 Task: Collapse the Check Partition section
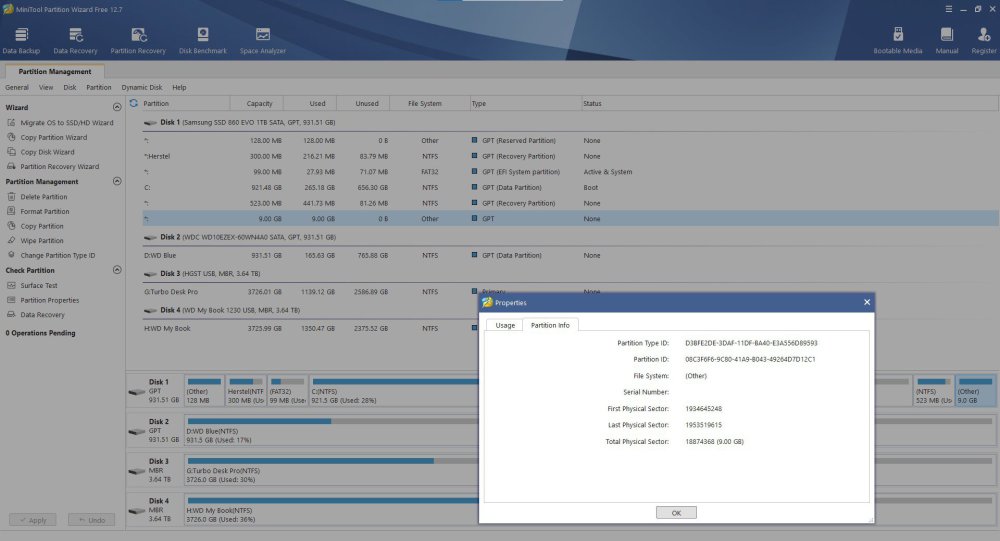tap(117, 270)
